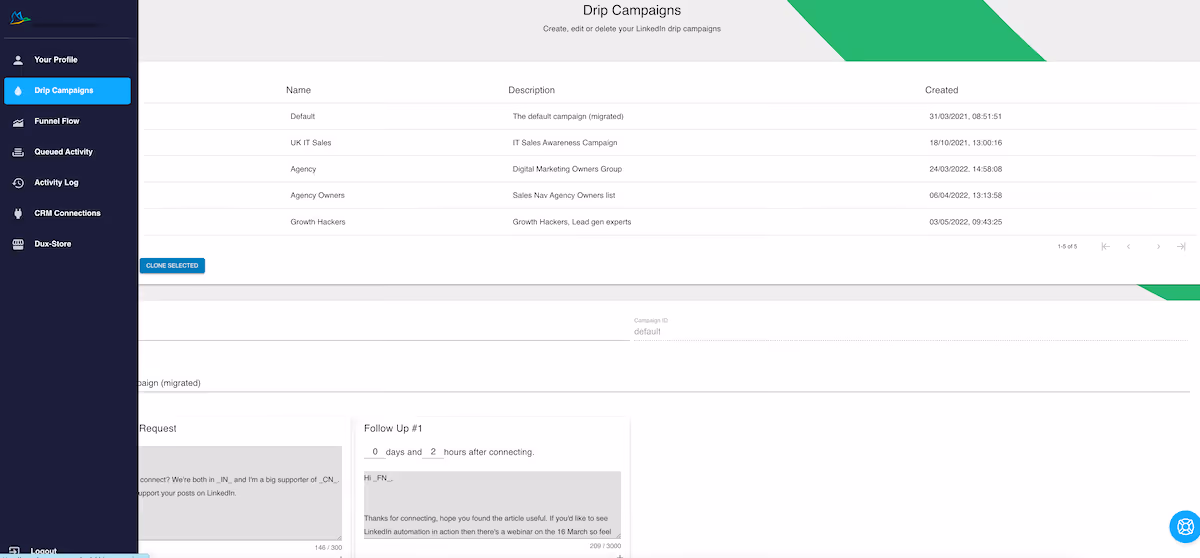
Task: Open Activity Log page
Action: (67, 183)
